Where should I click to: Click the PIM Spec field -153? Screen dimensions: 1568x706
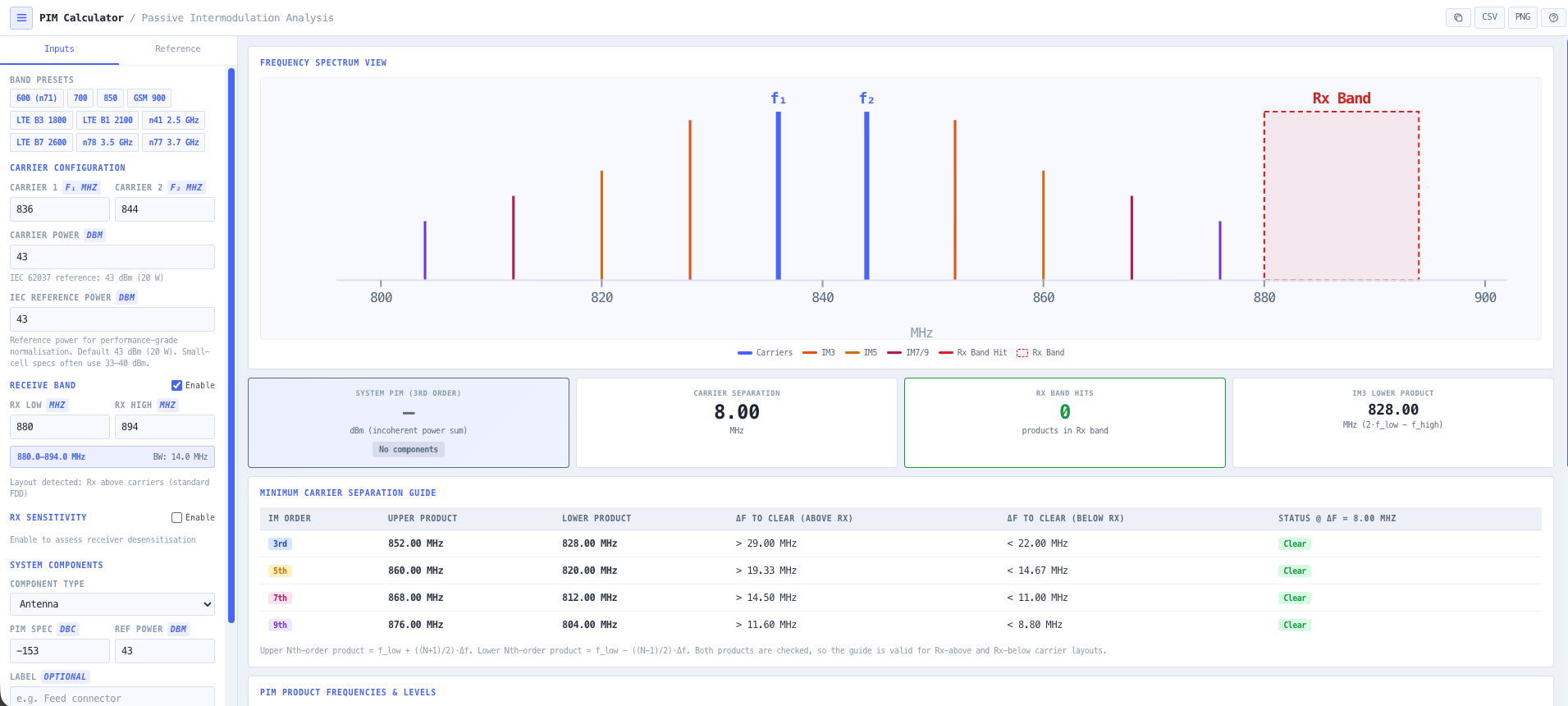[x=60, y=651]
